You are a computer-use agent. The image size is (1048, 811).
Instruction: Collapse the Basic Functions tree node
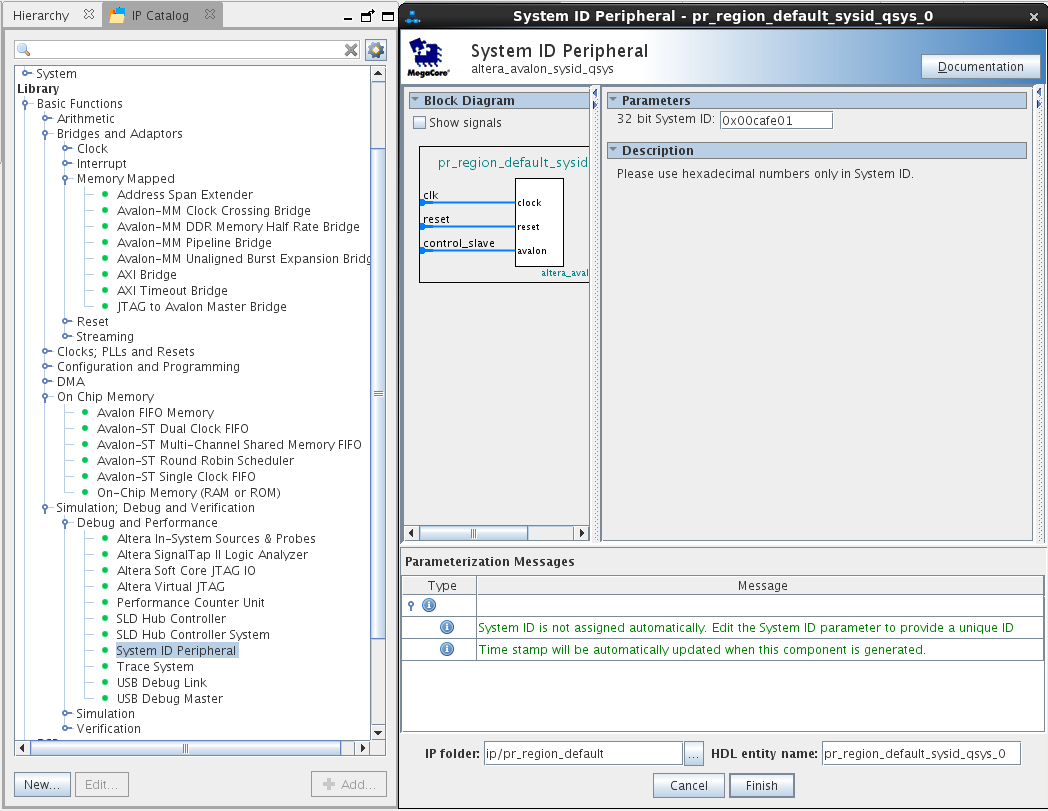(25, 104)
